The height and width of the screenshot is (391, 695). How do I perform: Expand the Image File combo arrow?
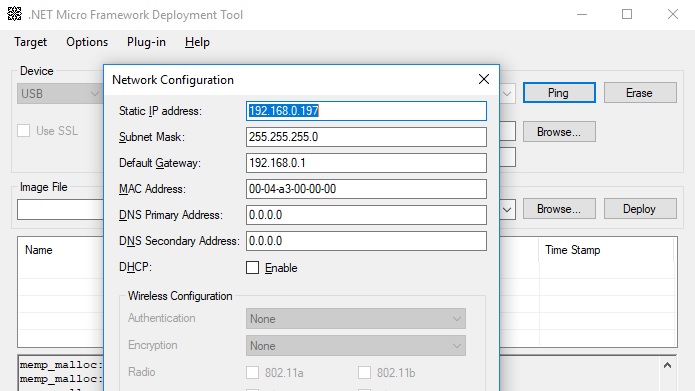point(507,209)
